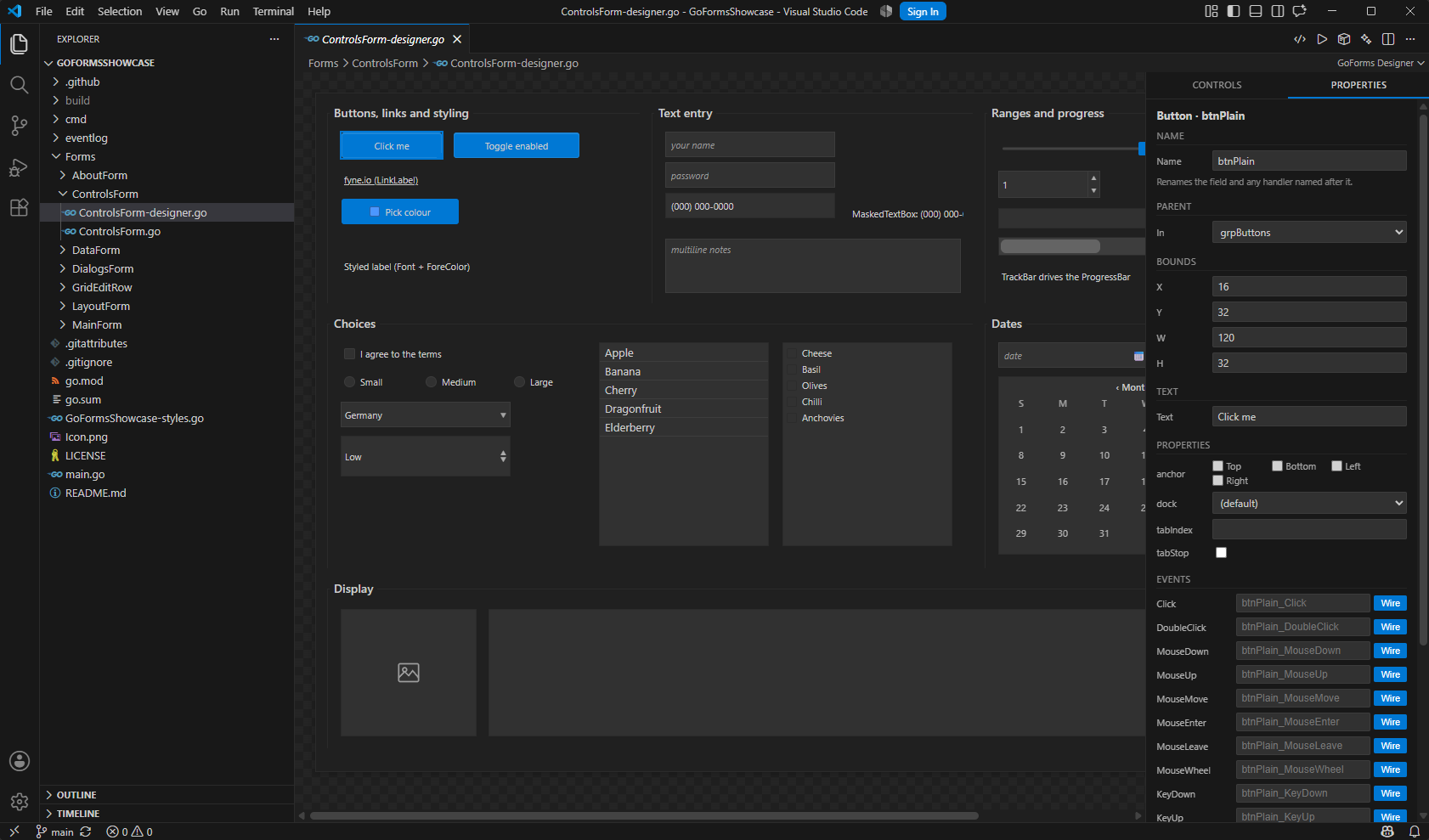Open the Parent 'In' grpButtons dropdown
This screenshot has width=1429, height=840.
click(x=1309, y=233)
